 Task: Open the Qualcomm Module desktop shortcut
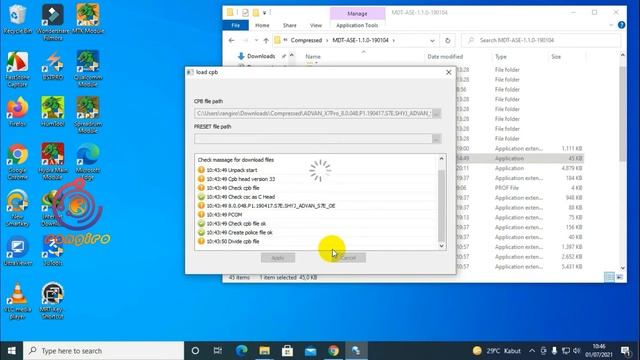tap(88, 69)
